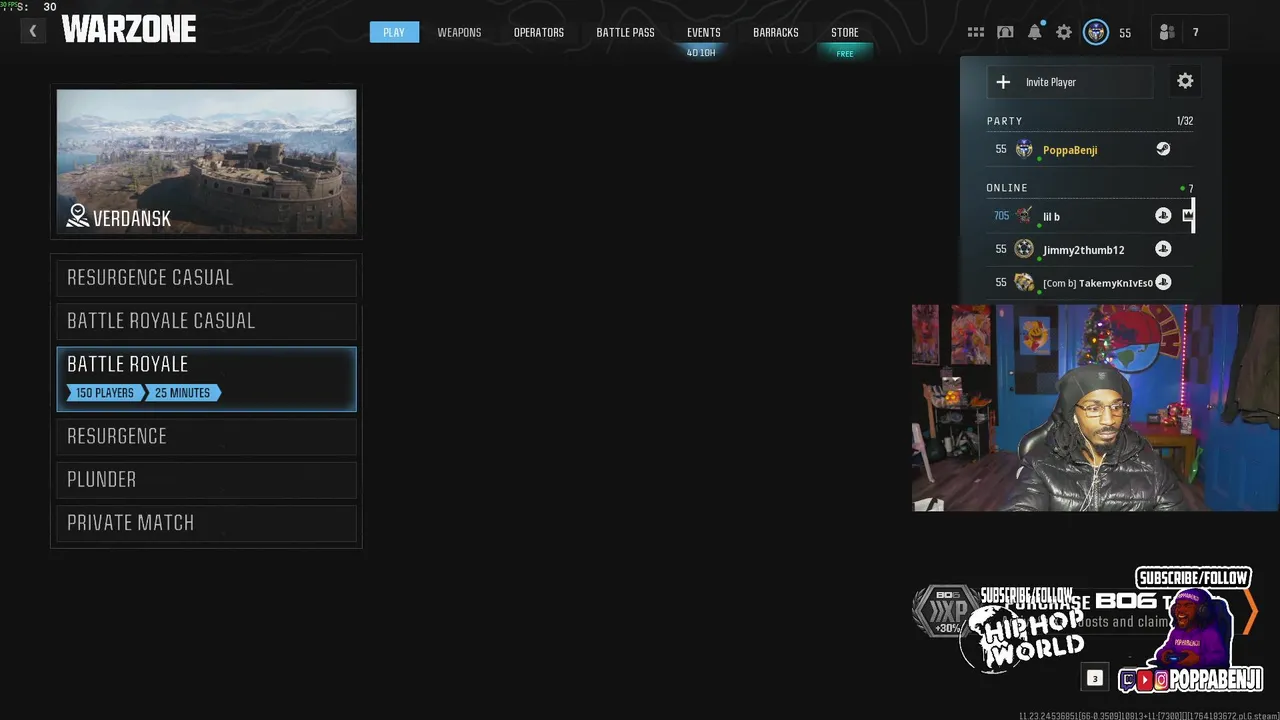Open the PLAY tab

394,32
